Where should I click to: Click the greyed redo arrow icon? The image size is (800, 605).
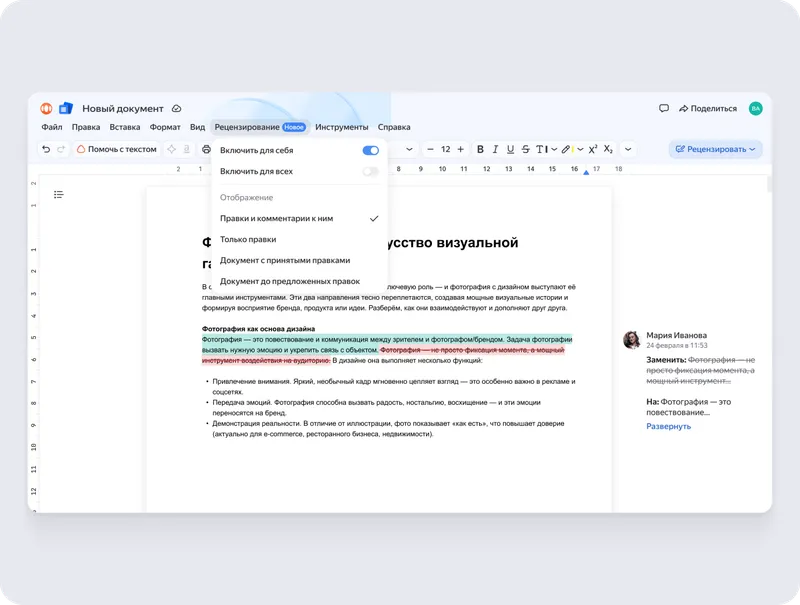click(61, 149)
